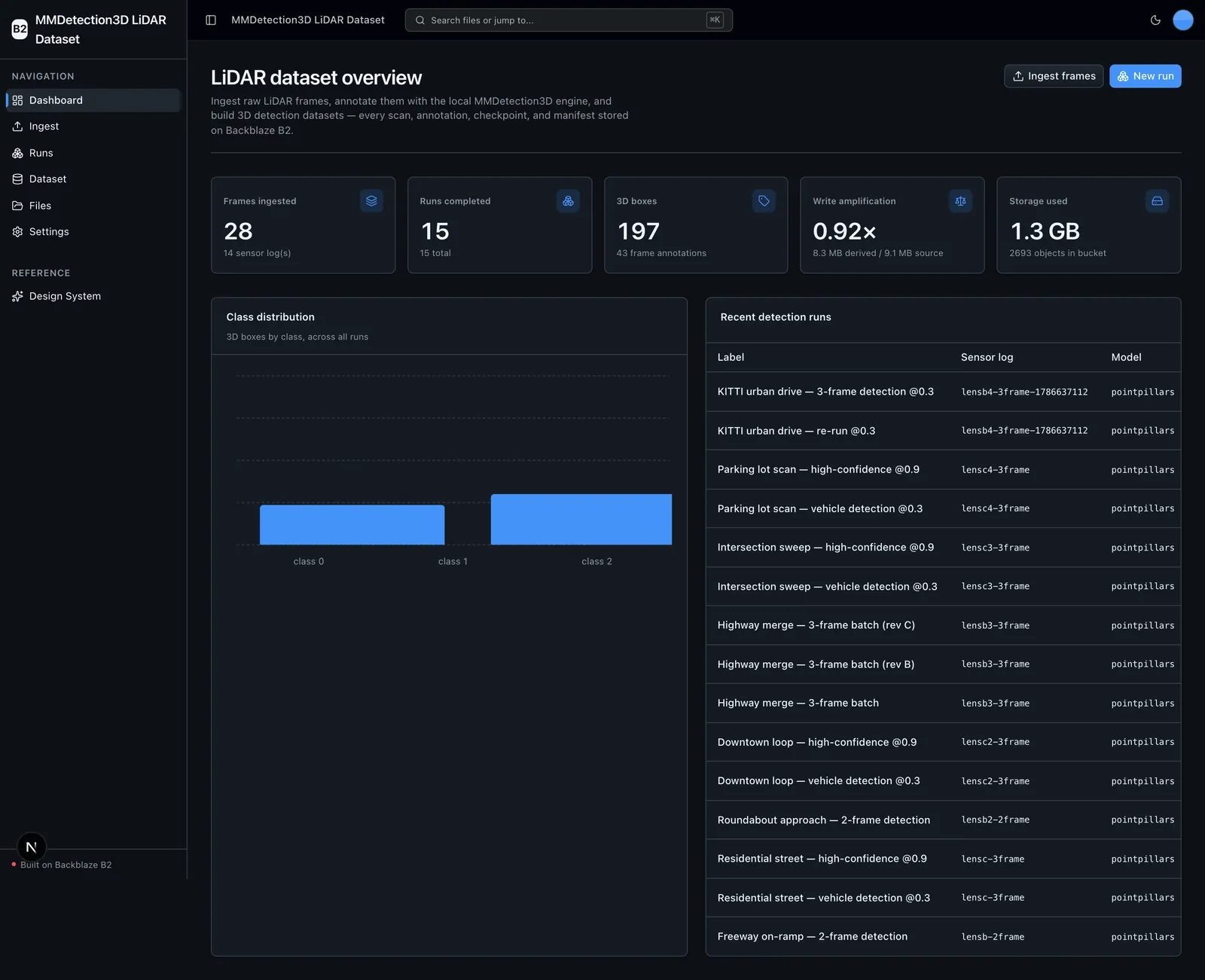
Task: Click the Runs completed cubes icon
Action: coord(568,201)
